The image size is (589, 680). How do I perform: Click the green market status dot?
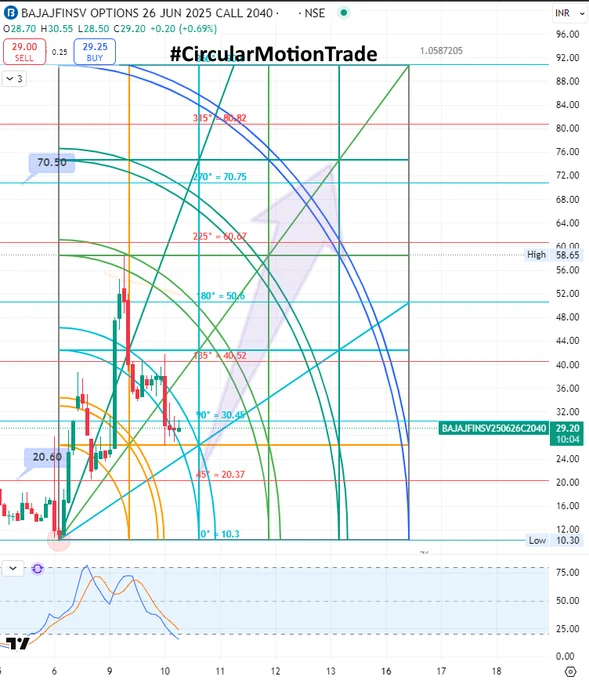click(x=344, y=13)
